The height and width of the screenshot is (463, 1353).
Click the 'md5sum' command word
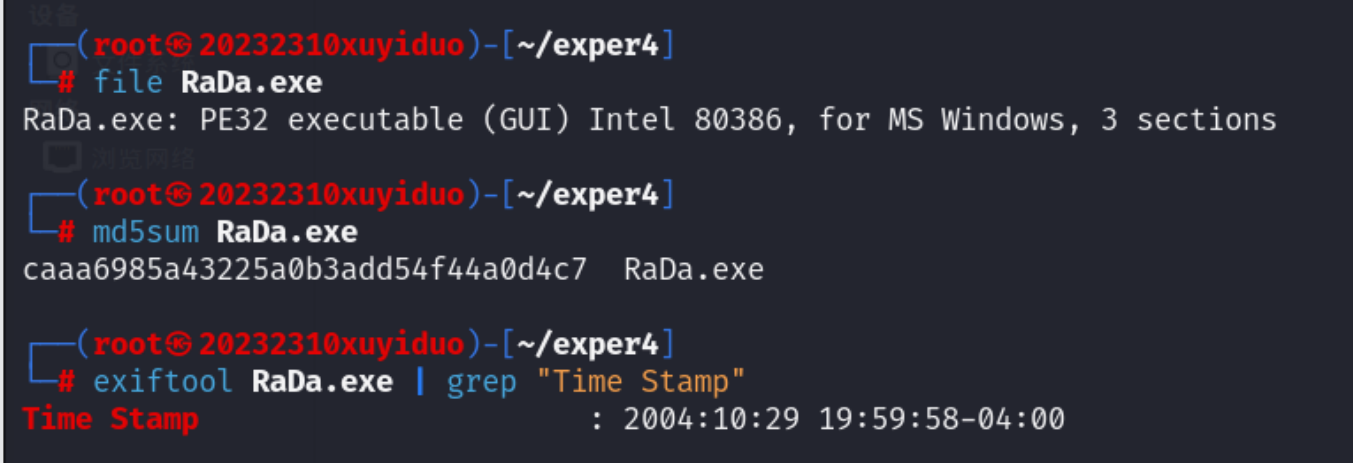(x=146, y=232)
